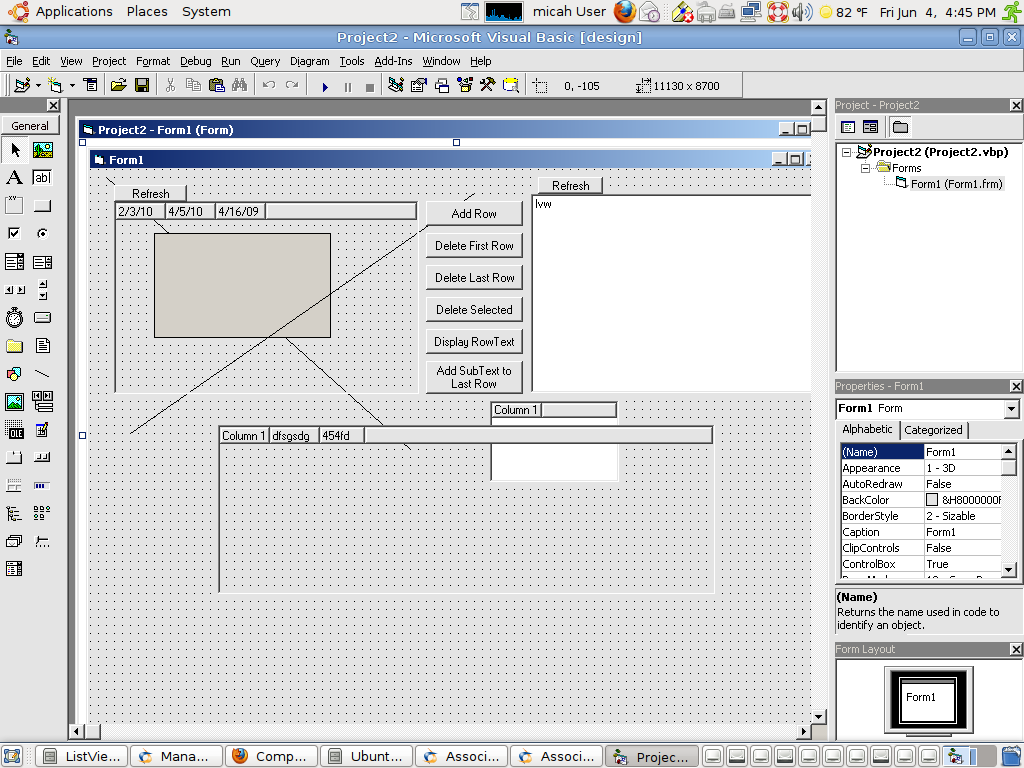Open the Menu Editor from the toolbar

(91, 85)
